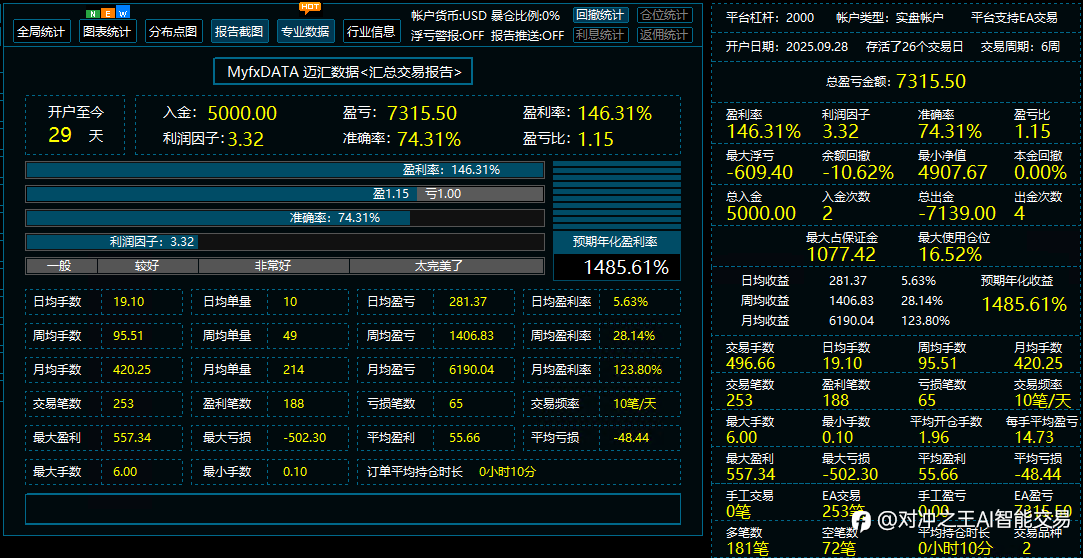The image size is (1083, 558).
Task: Click 最大使用仓位 16.52% value
Action: [950, 254]
